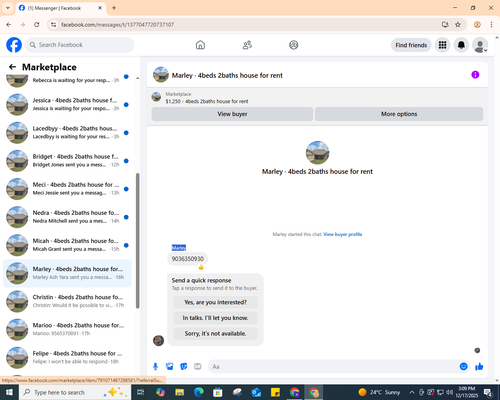This screenshot has width=500, height=400.
Task: Open the Rebecca conversation
Action: (x=67, y=81)
